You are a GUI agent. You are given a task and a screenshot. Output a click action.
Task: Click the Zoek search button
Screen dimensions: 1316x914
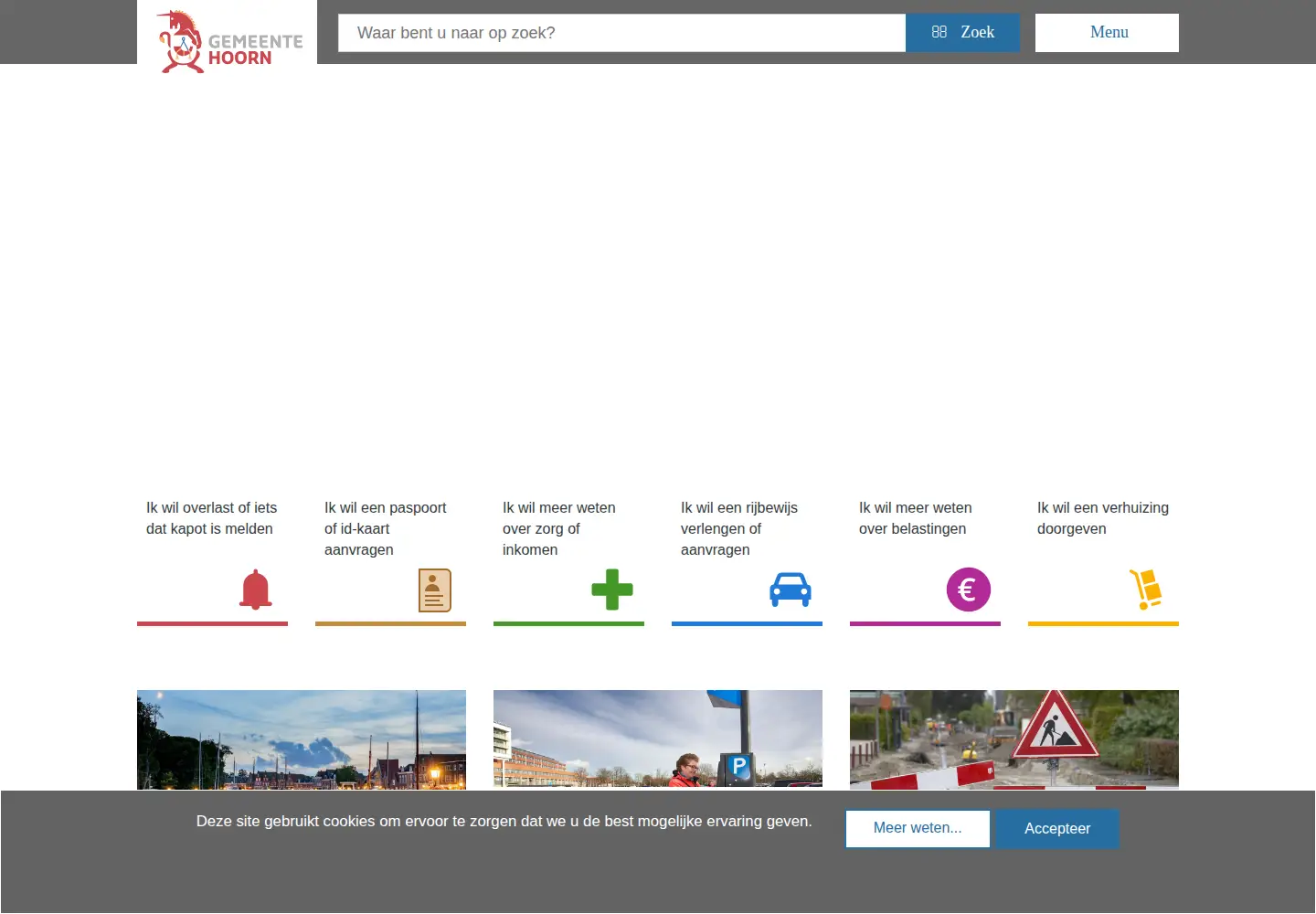point(962,33)
